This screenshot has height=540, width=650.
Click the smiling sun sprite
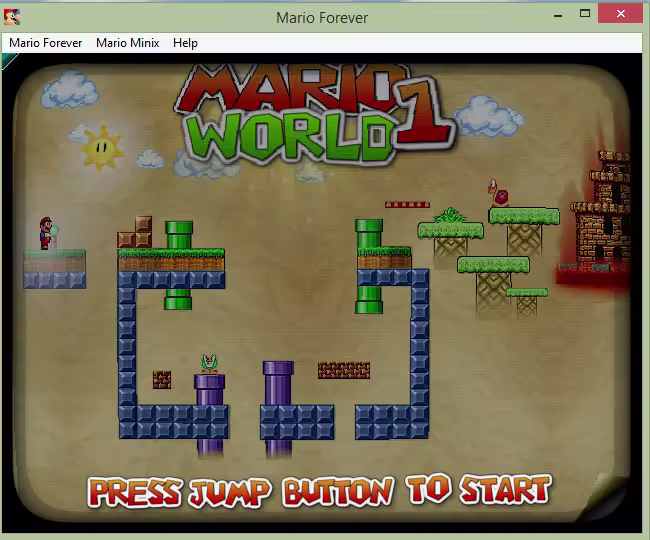tap(101, 146)
